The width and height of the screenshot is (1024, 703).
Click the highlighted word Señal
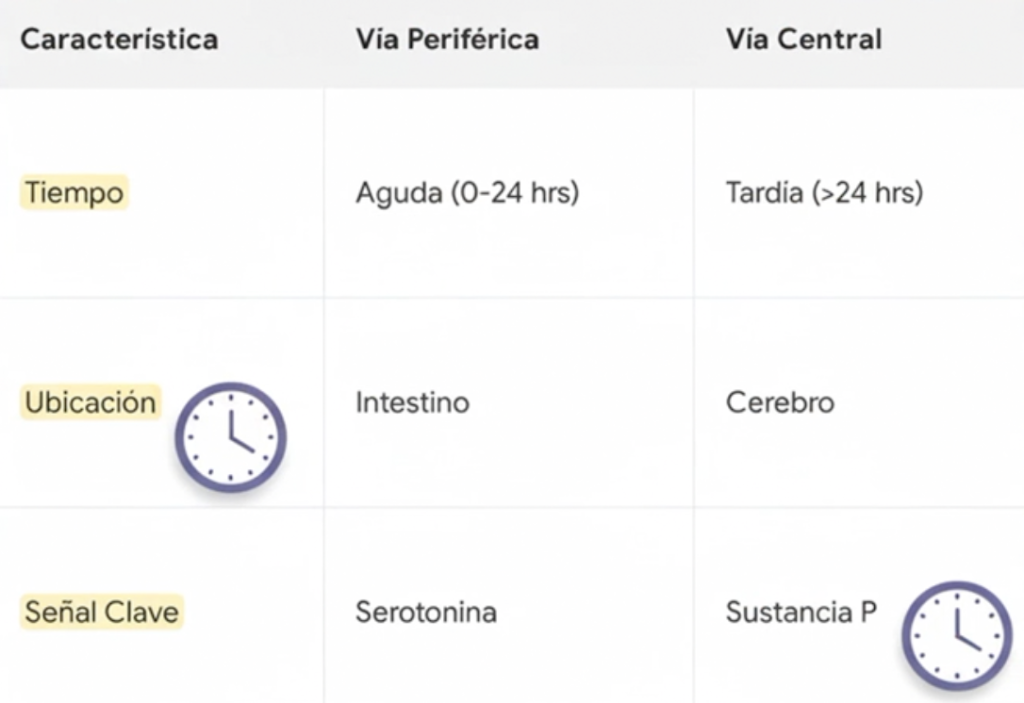pyautogui.click(x=59, y=612)
